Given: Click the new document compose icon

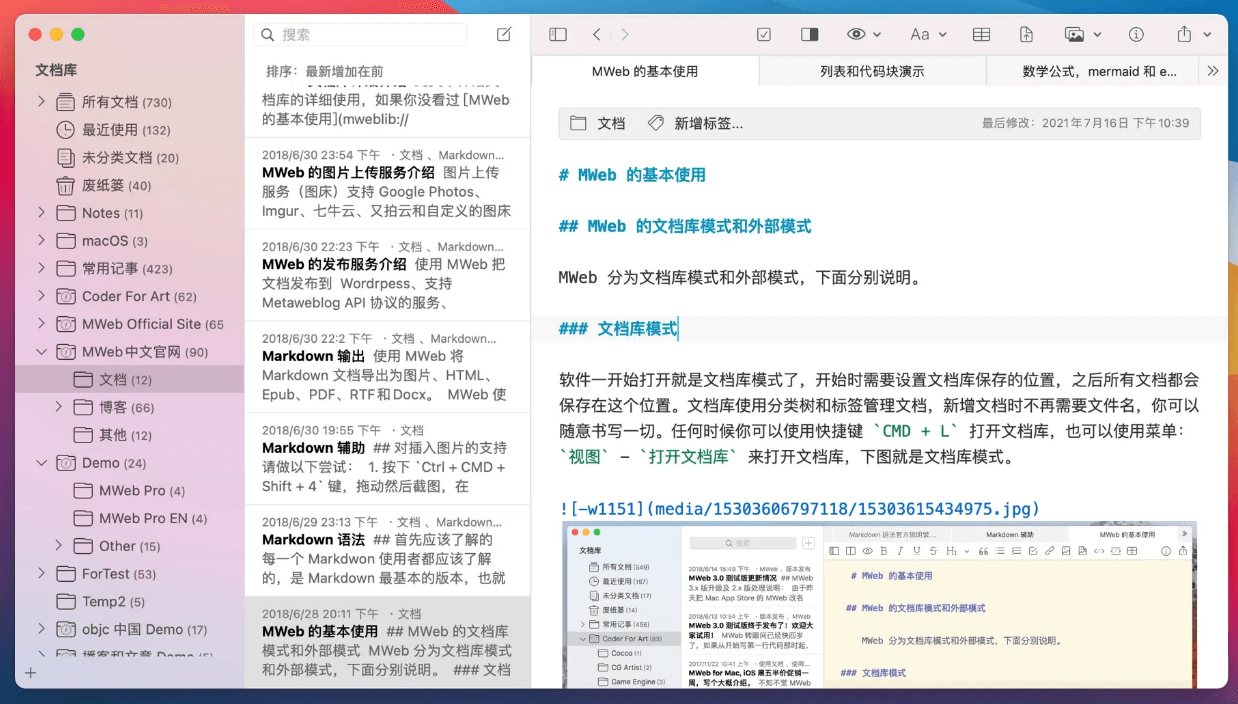Looking at the screenshot, I should coord(504,35).
